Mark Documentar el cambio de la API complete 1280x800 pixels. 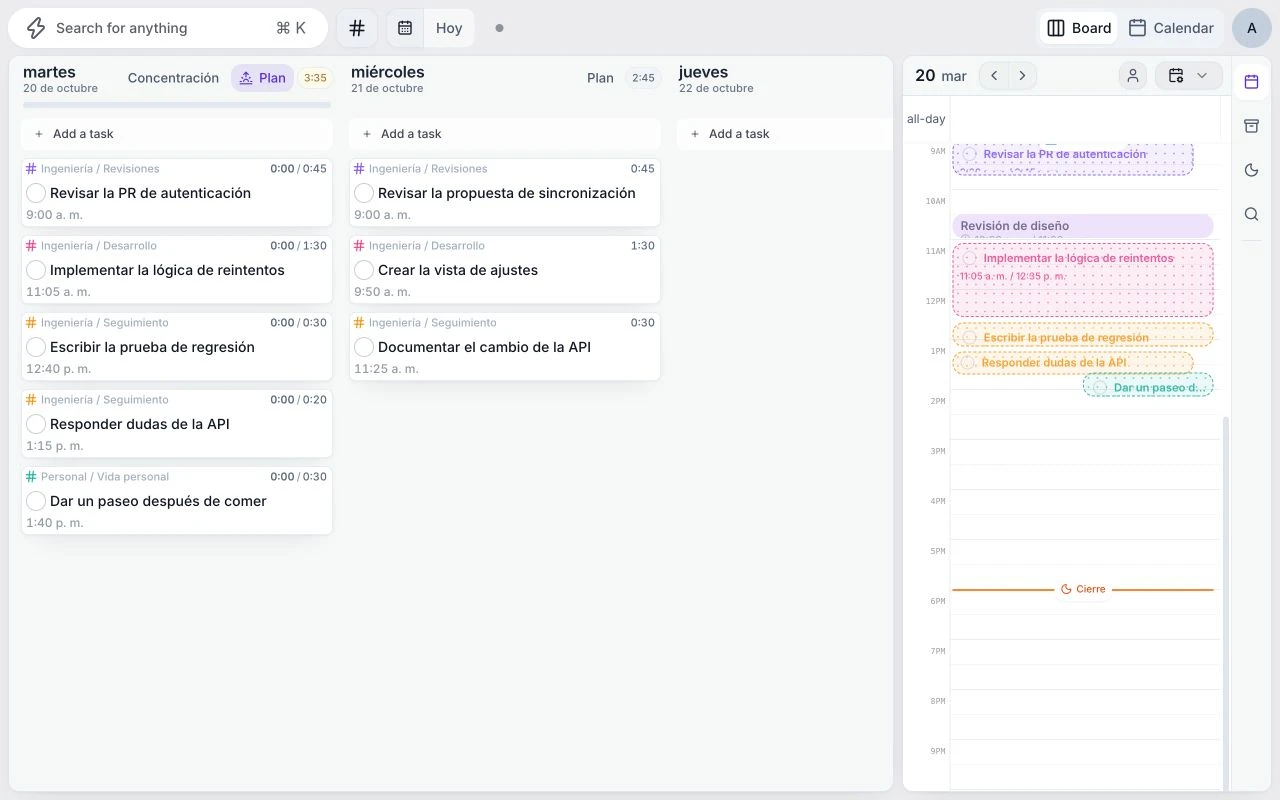point(364,347)
